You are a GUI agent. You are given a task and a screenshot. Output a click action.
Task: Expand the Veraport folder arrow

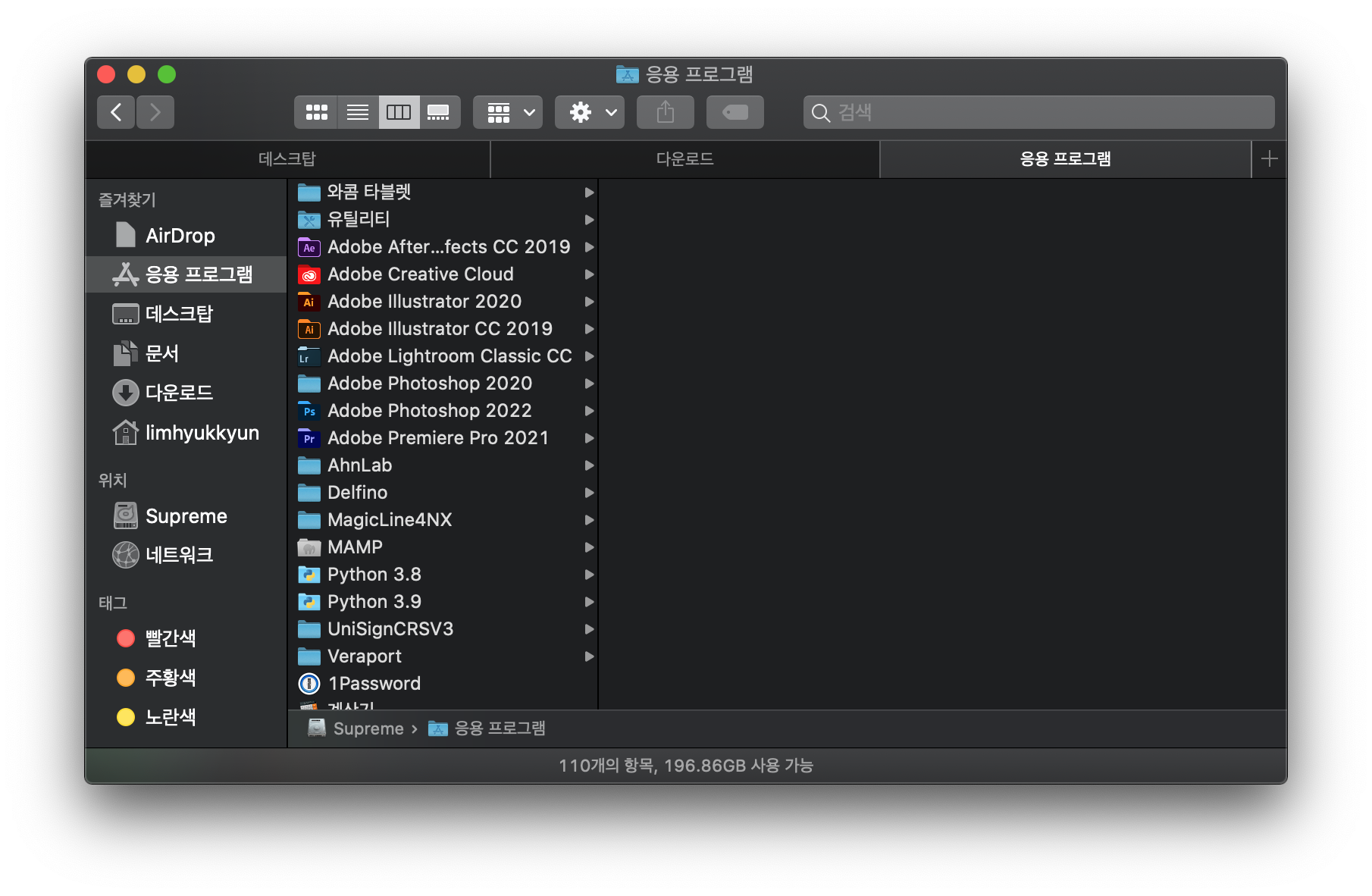tap(589, 656)
